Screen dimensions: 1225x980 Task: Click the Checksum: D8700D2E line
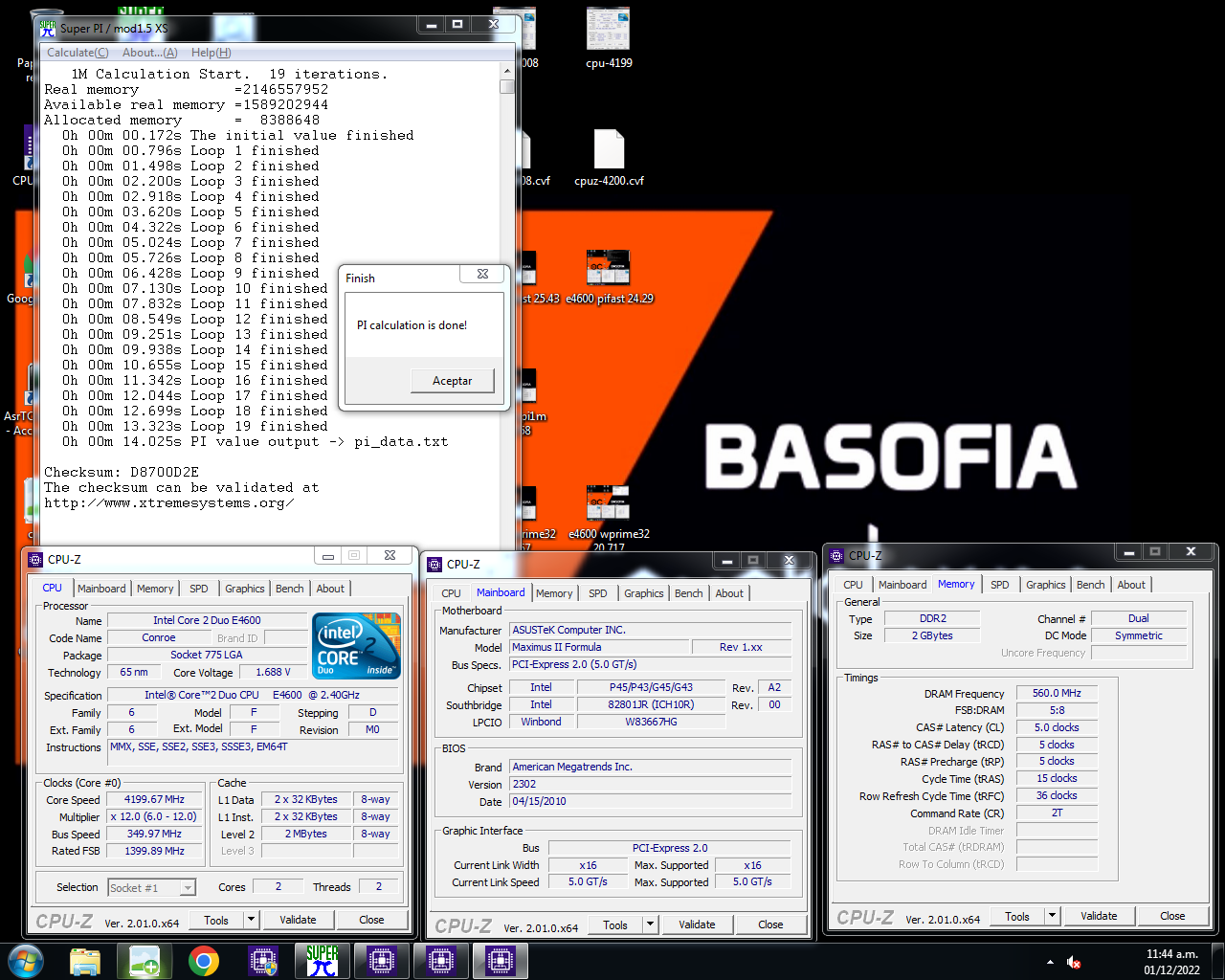[x=122, y=472]
